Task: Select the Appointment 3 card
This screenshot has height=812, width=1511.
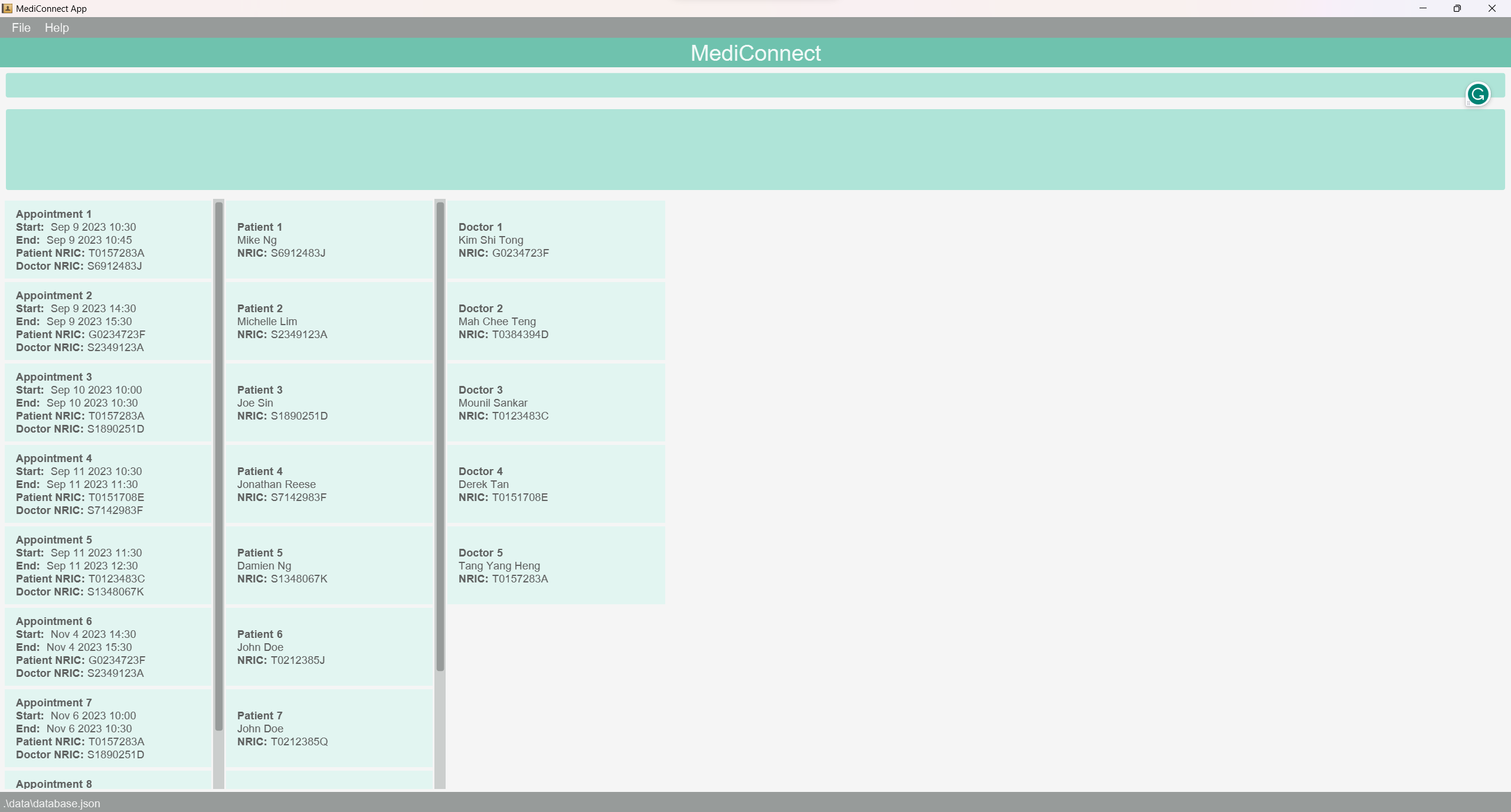Action: (108, 402)
